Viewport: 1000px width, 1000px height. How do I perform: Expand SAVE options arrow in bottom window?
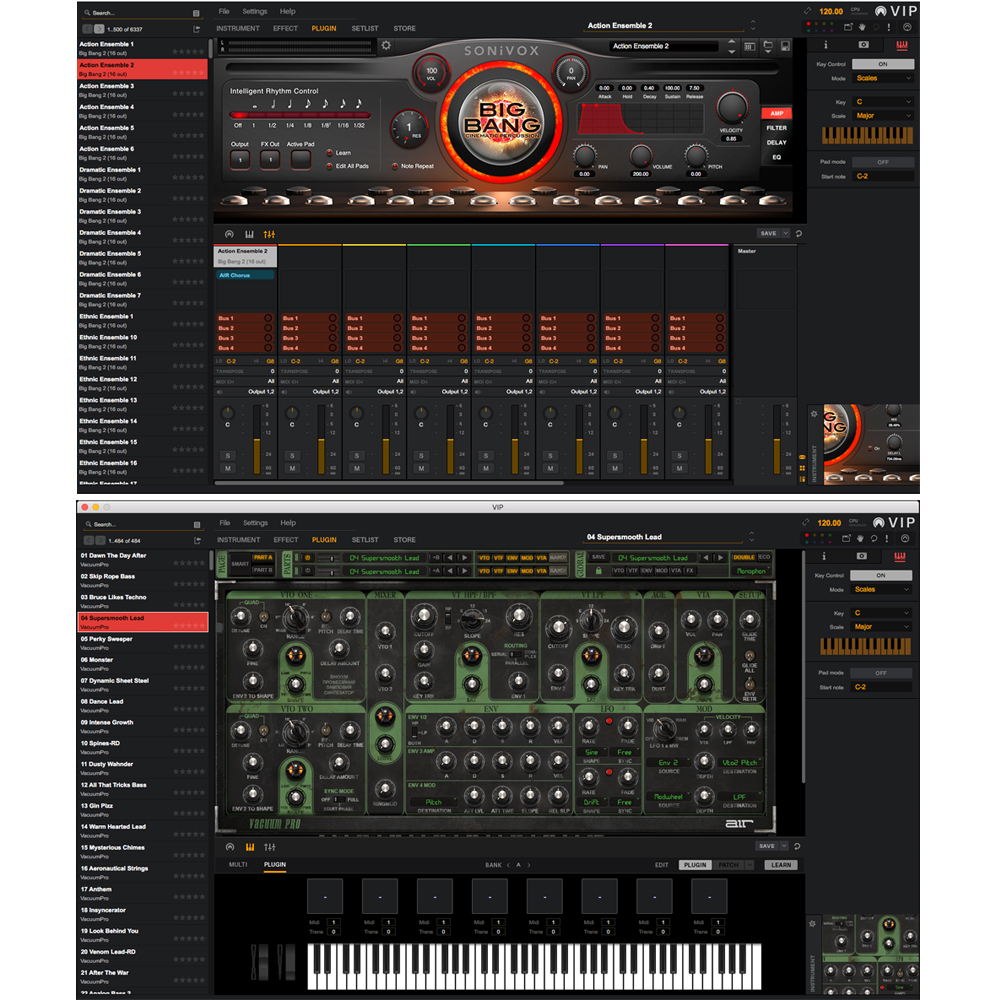[x=784, y=846]
